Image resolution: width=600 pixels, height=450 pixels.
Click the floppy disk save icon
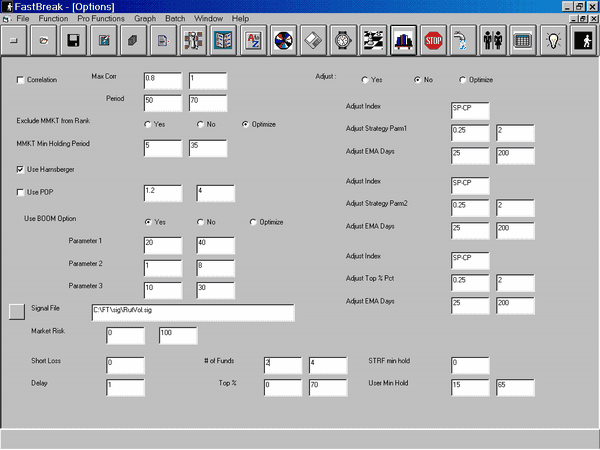[x=73, y=41]
